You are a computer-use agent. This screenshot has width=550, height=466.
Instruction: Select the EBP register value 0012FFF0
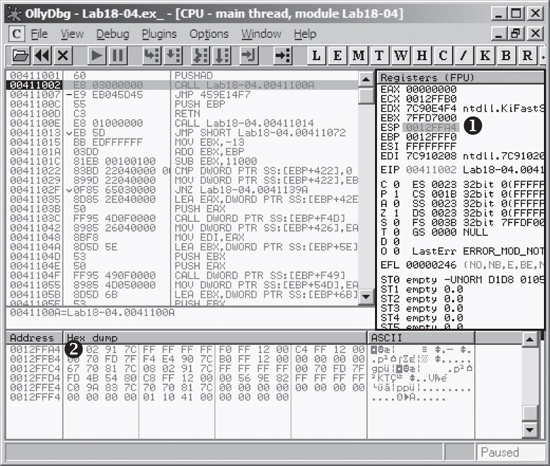tap(431, 137)
